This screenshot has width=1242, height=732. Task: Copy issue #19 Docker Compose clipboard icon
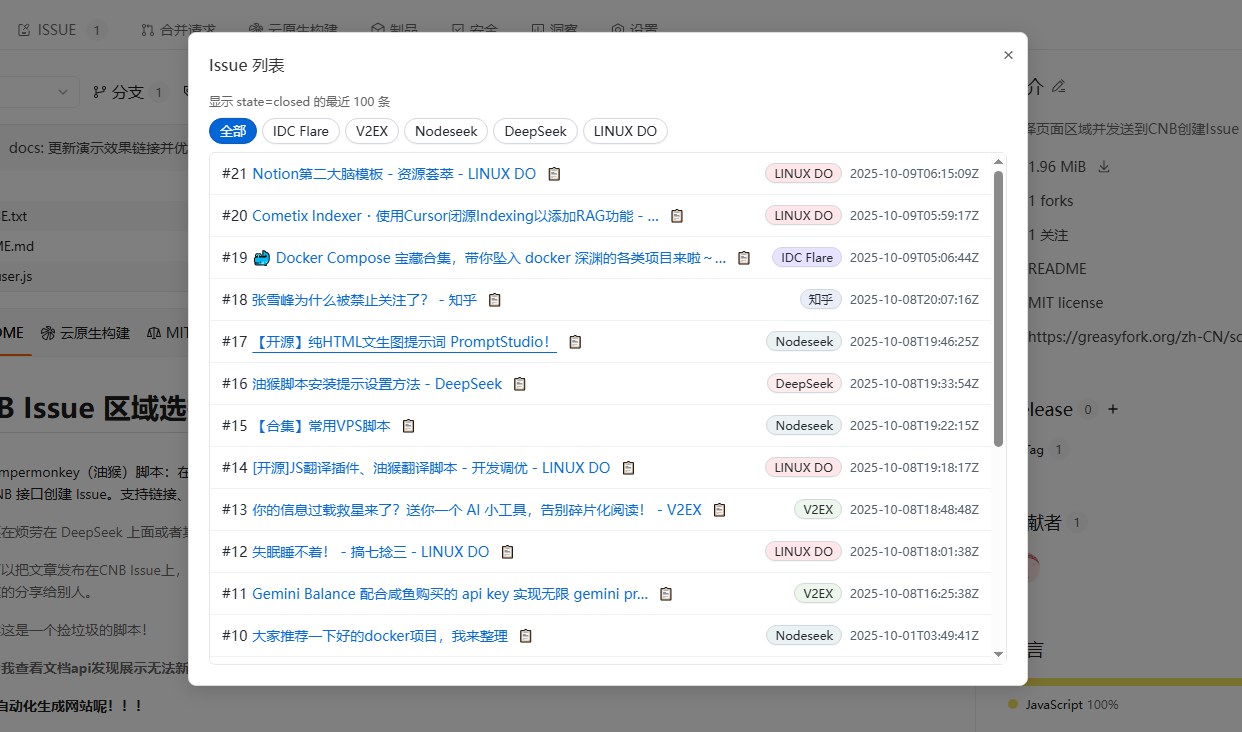click(x=744, y=258)
